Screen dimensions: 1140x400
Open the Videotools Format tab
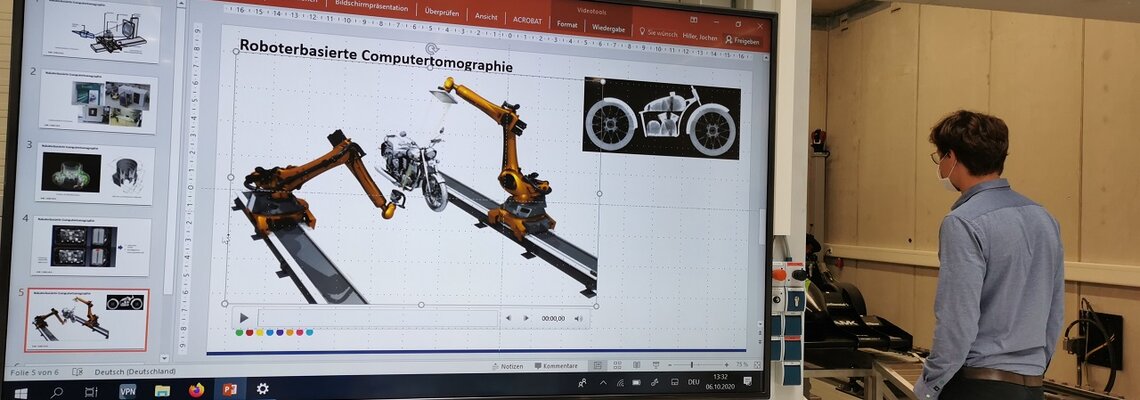[567, 24]
